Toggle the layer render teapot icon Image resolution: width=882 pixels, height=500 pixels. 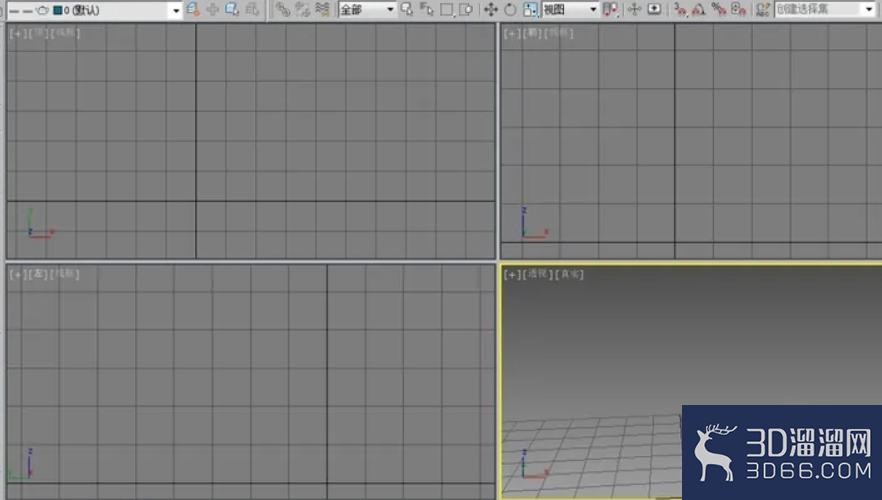coord(43,10)
